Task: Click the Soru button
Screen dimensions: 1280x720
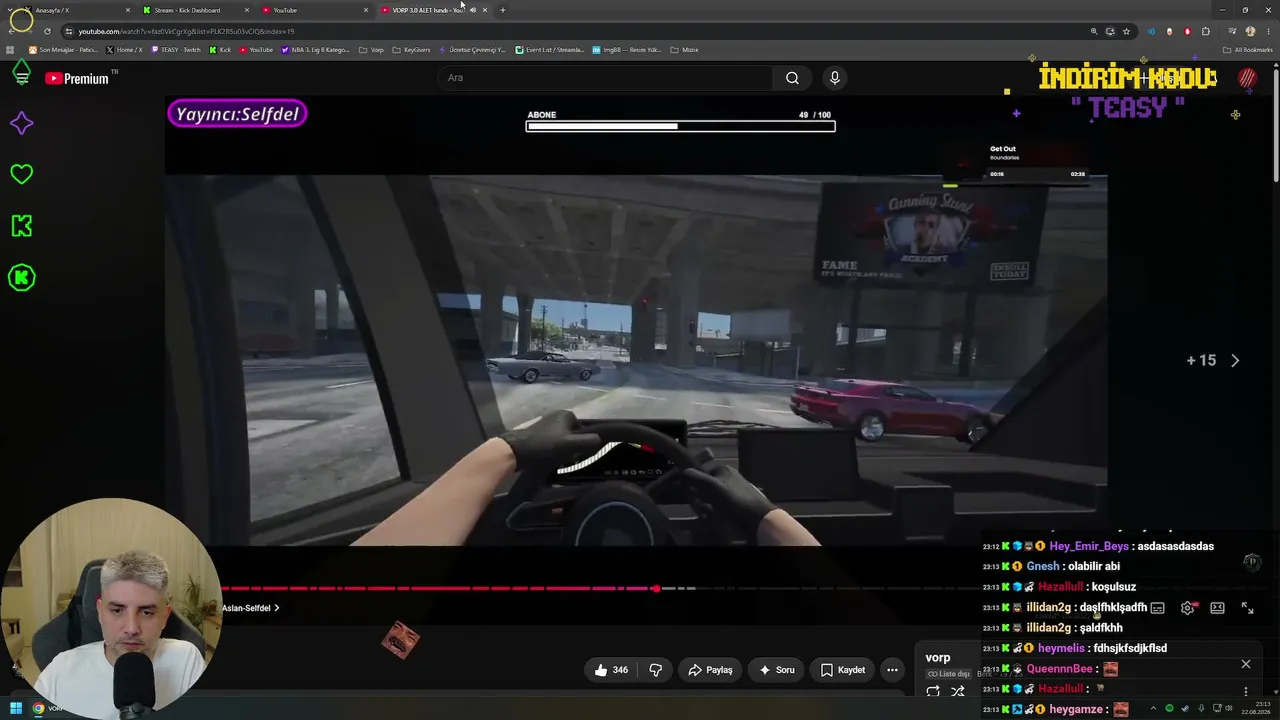Action: (777, 670)
